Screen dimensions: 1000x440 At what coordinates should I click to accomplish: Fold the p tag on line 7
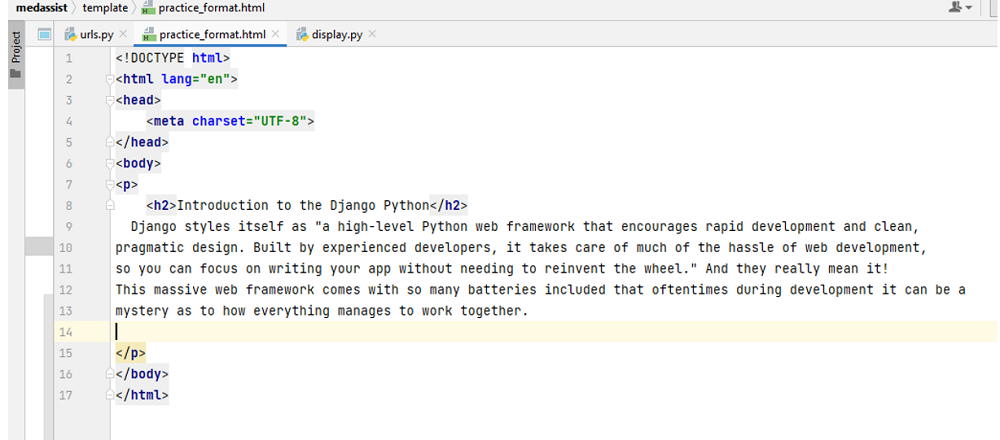[x=110, y=185]
